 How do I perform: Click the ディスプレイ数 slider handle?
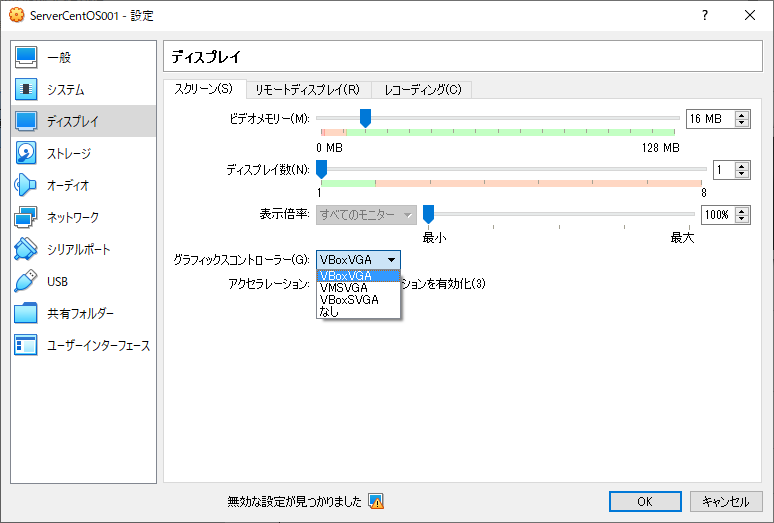tap(321, 169)
